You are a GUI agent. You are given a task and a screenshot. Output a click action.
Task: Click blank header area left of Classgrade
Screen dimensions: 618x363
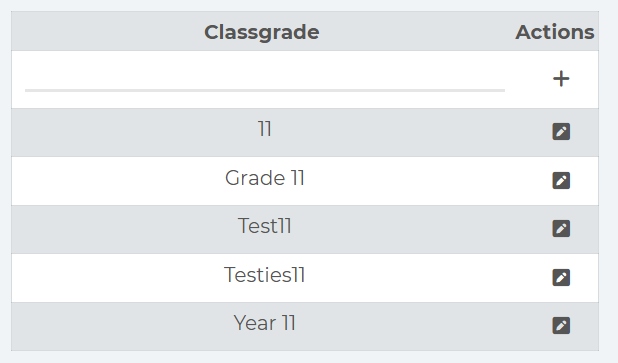(x=108, y=31)
